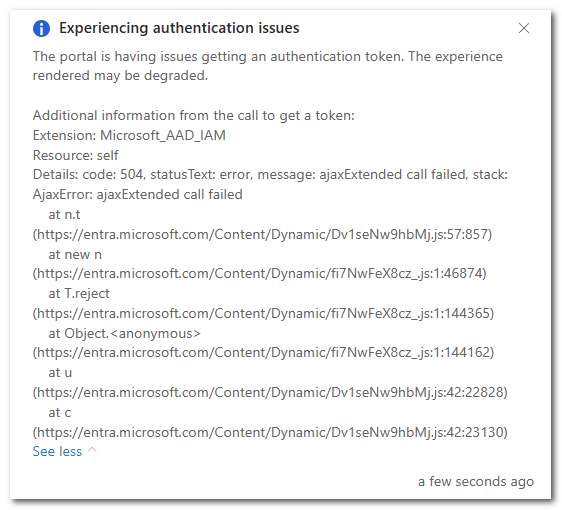Image resolution: width=562 pixels, height=510 pixels.
Task: Click 'The portal is having issues' message
Action: pos(268,66)
